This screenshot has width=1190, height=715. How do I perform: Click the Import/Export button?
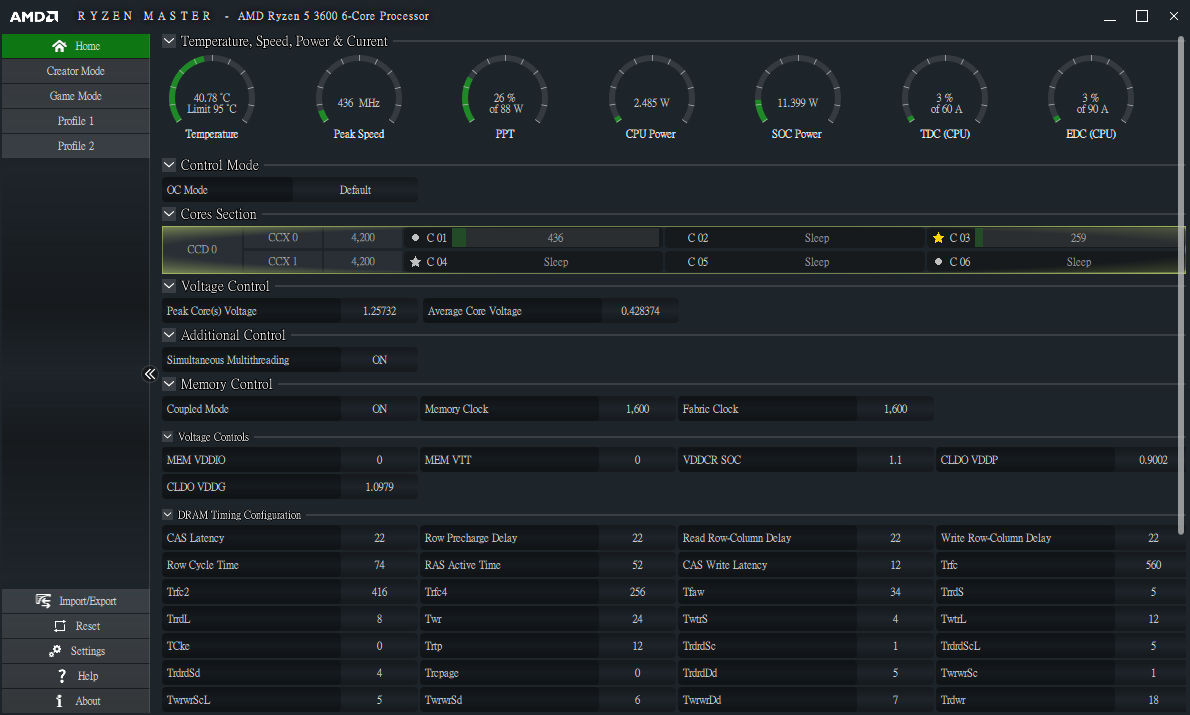click(x=76, y=601)
